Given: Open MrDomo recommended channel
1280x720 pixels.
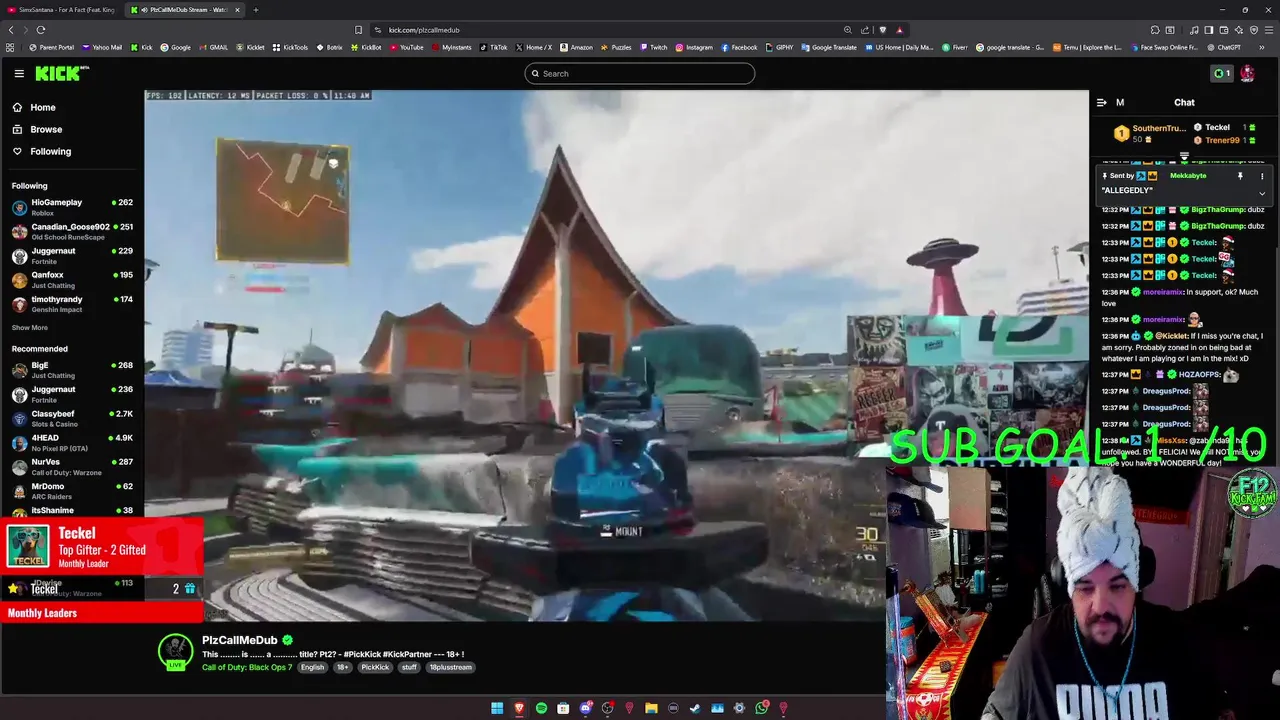Looking at the screenshot, I should [72, 491].
